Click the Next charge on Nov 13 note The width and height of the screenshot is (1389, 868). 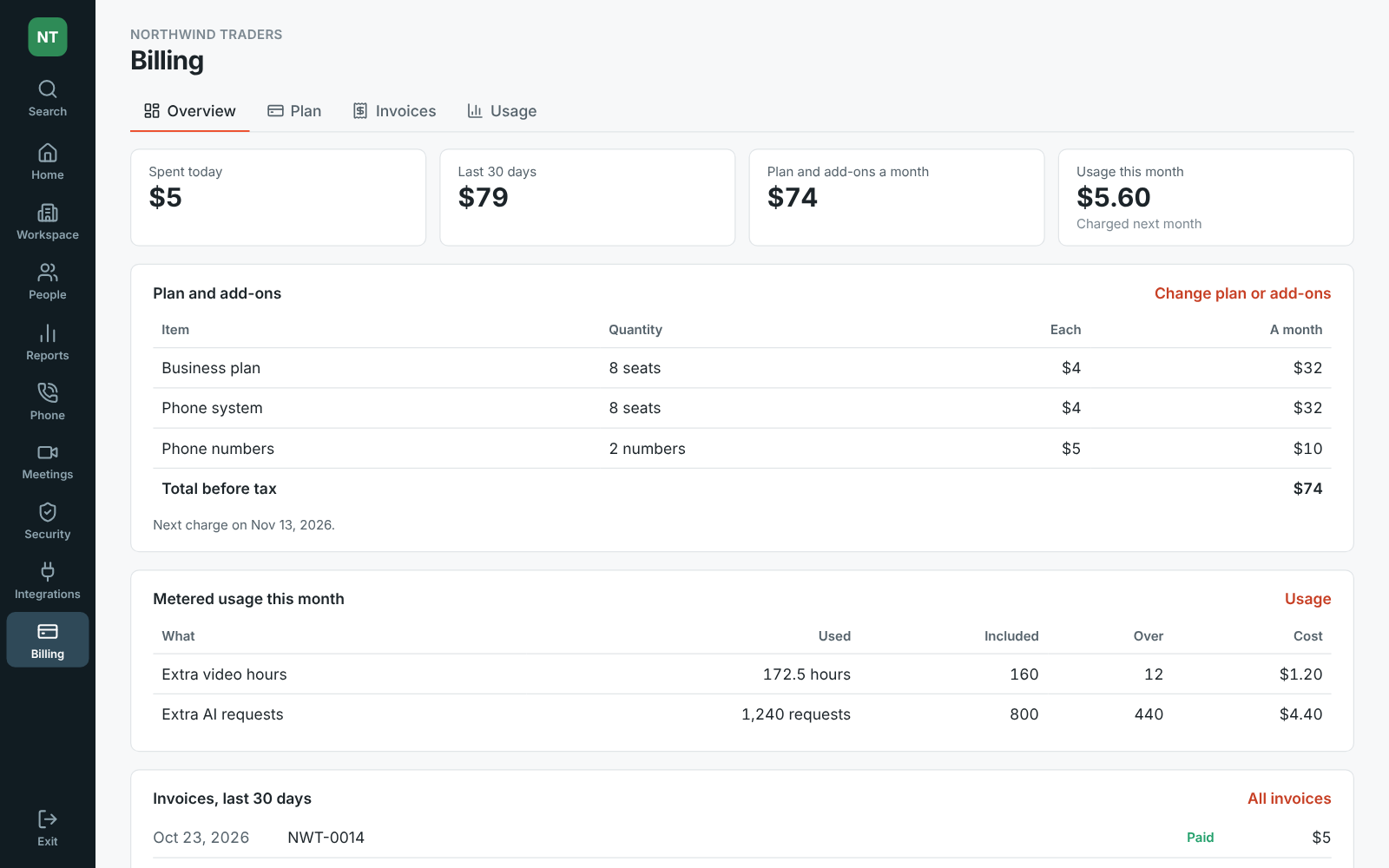tap(244, 525)
